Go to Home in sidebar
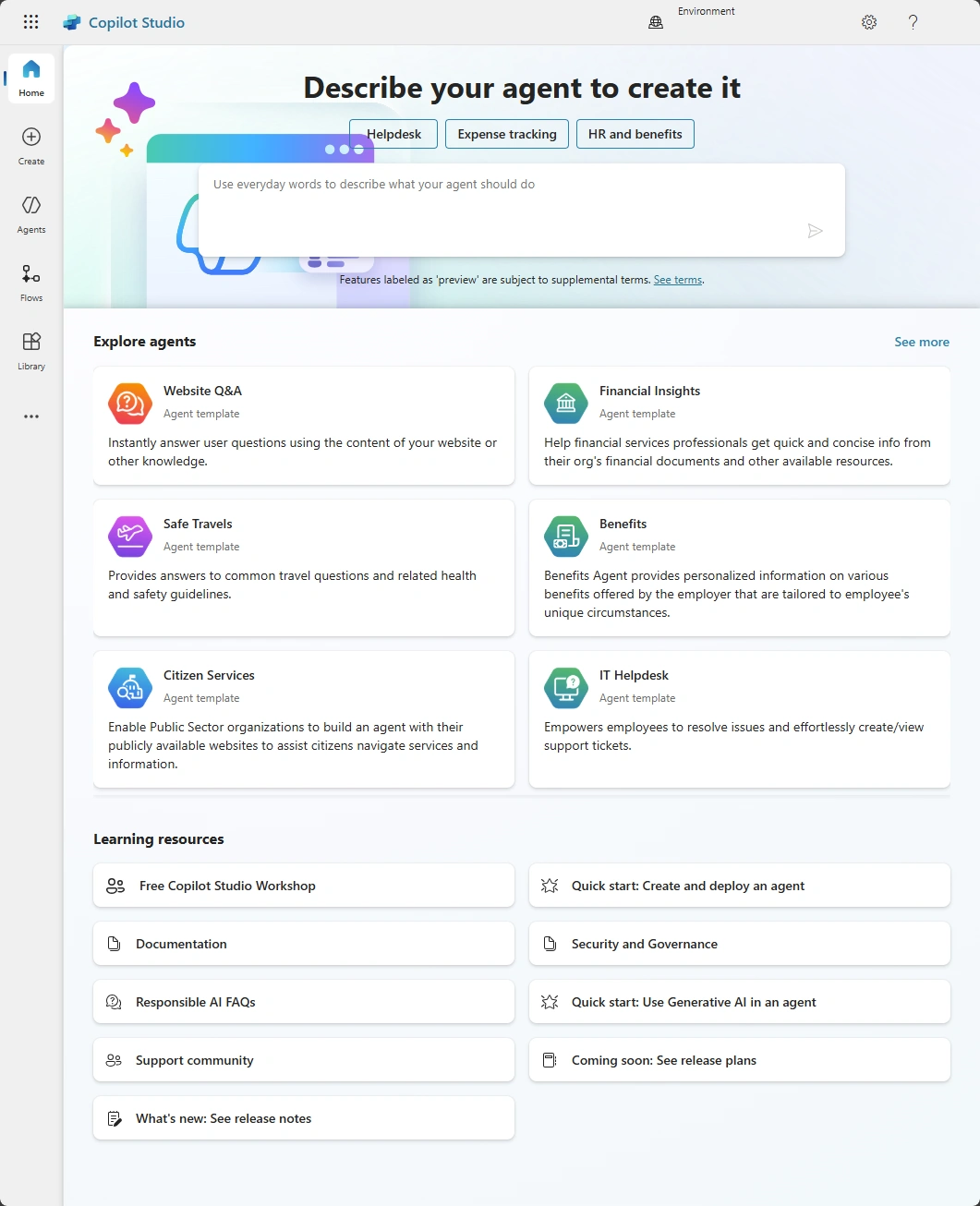Viewport: 980px width, 1206px height. (31, 78)
